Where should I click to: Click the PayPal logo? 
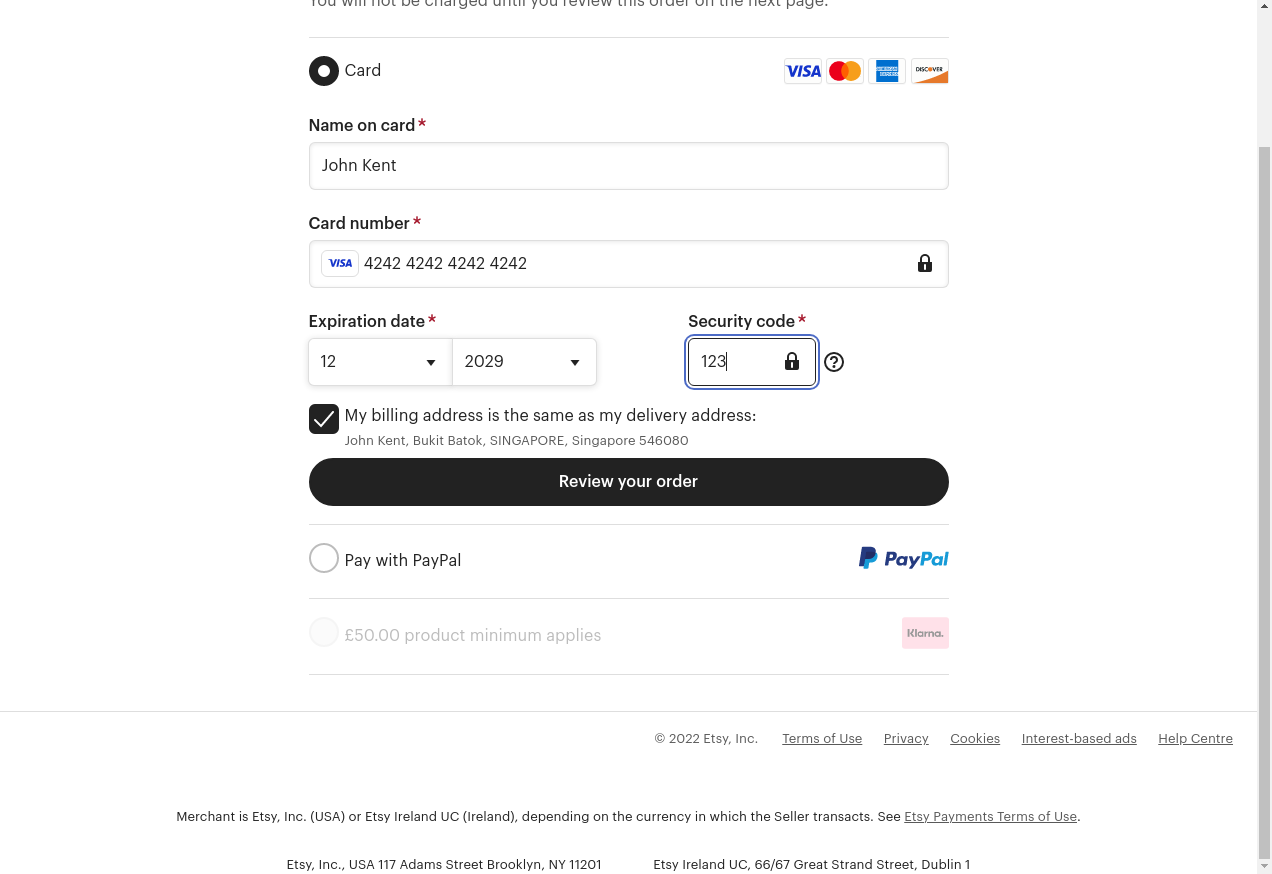point(904,558)
